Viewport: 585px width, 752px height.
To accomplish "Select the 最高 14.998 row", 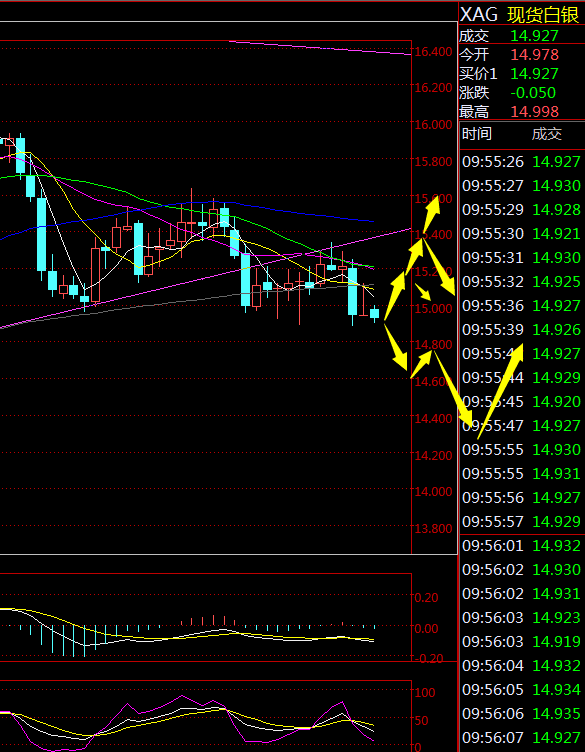I will coord(522,111).
